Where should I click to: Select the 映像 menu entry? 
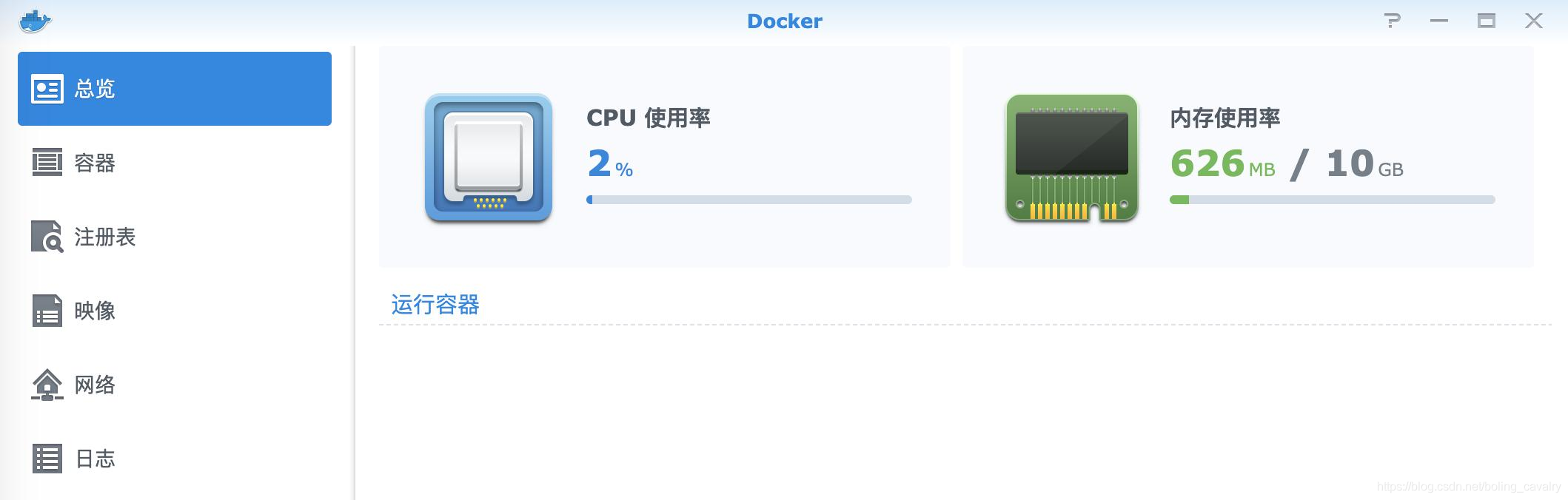click(x=95, y=311)
